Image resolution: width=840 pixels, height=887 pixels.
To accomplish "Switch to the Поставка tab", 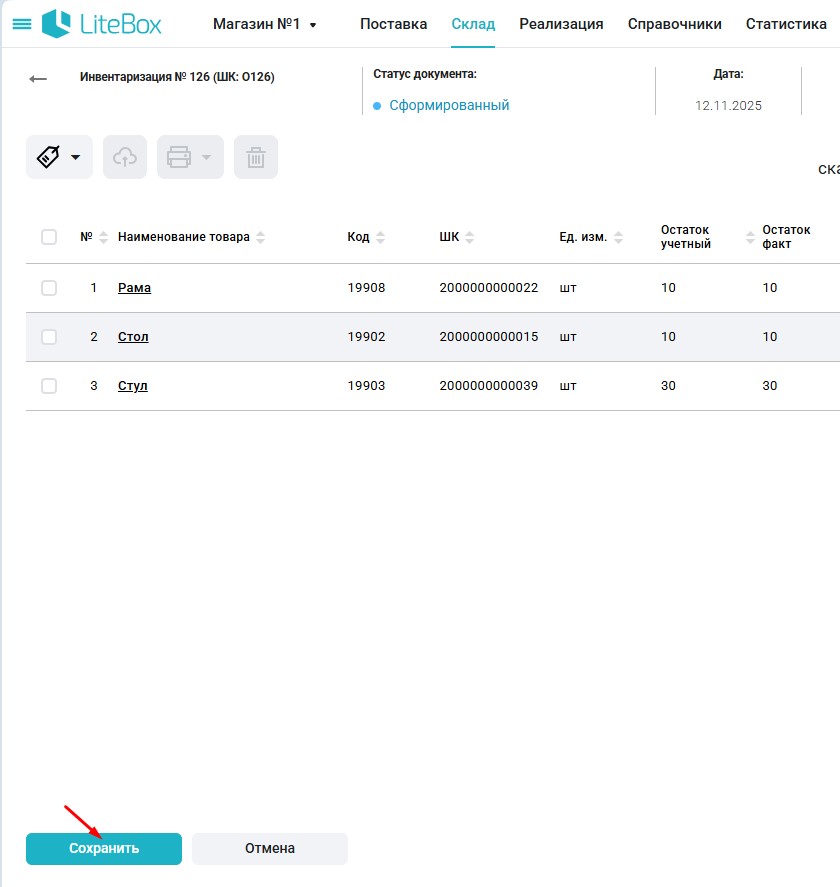I will (393, 24).
